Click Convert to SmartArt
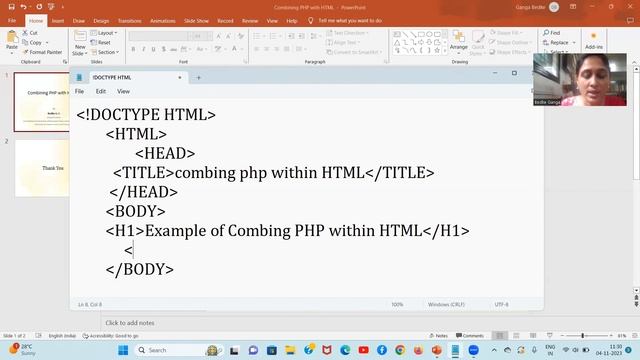The height and width of the screenshot is (360, 640). (x=354, y=52)
